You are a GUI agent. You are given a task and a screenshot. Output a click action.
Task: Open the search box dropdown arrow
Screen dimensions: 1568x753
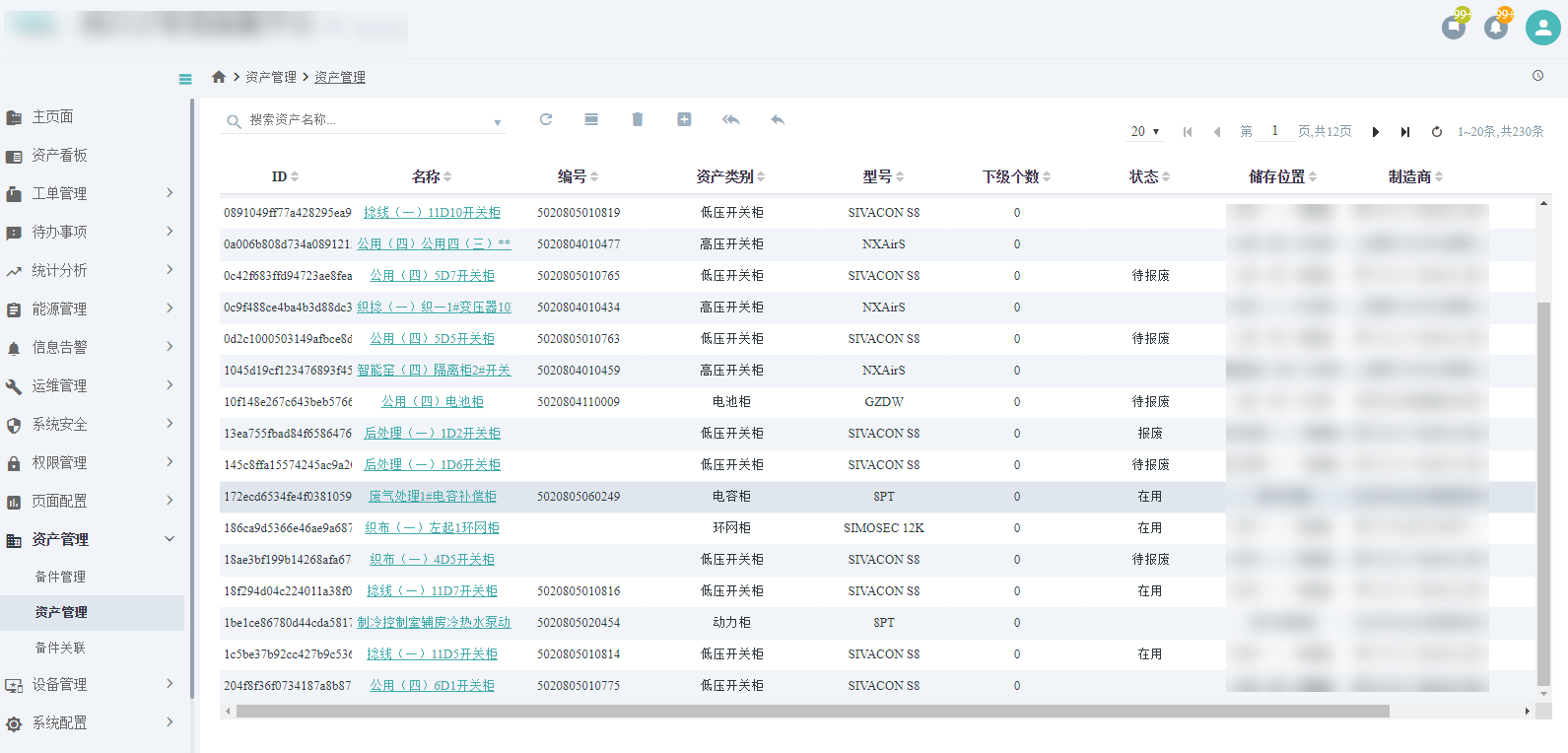[498, 122]
